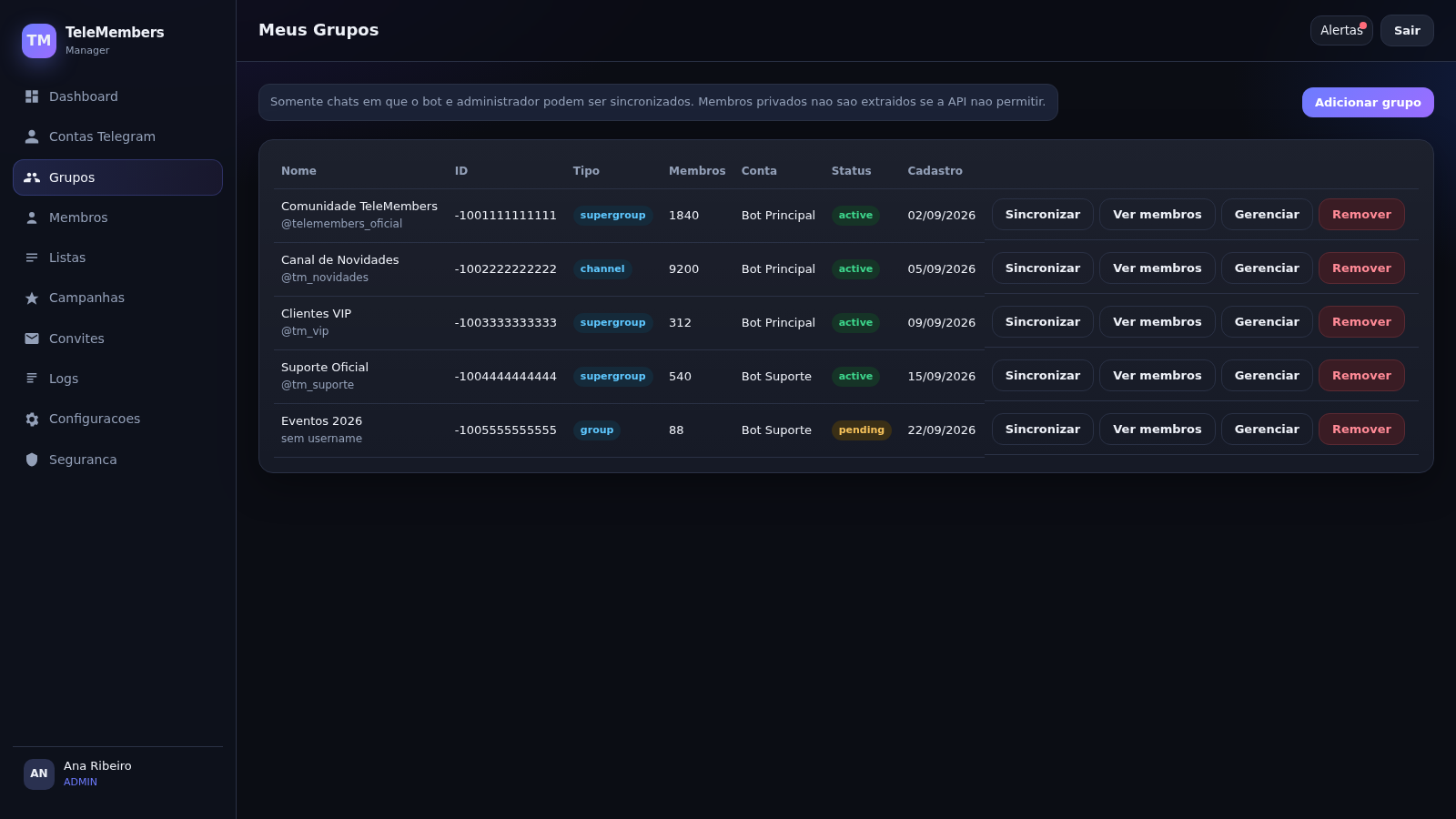
Task: Click the Logs notes icon
Action: pos(32,379)
